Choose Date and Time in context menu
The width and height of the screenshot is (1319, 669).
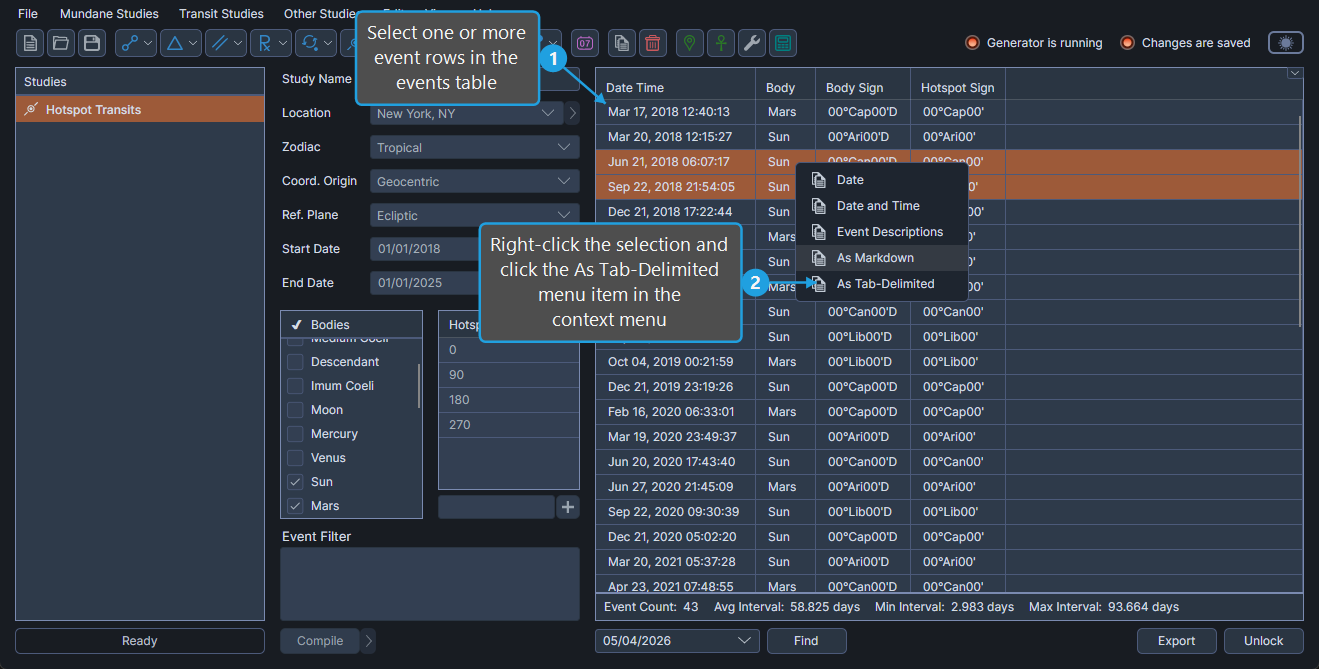(881, 206)
